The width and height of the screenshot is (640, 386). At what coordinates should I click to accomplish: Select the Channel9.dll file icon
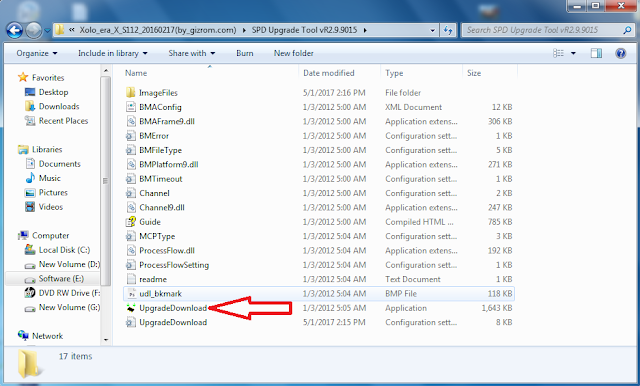131,207
